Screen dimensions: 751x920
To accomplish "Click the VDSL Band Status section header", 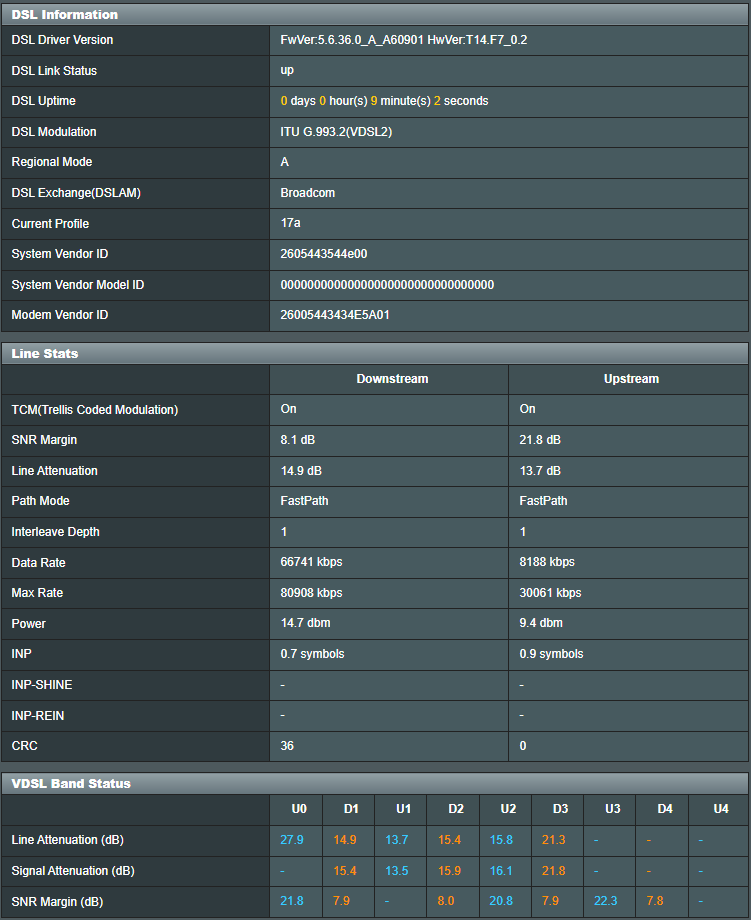I will (71, 783).
